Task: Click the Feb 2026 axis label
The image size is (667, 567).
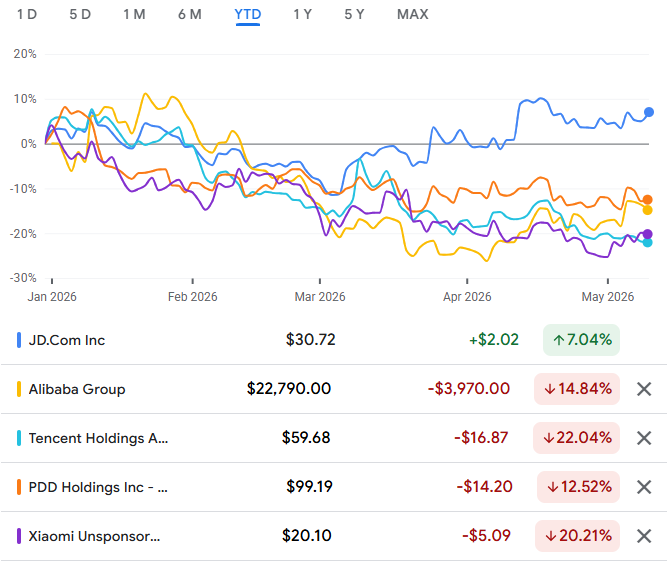Action: click(193, 296)
